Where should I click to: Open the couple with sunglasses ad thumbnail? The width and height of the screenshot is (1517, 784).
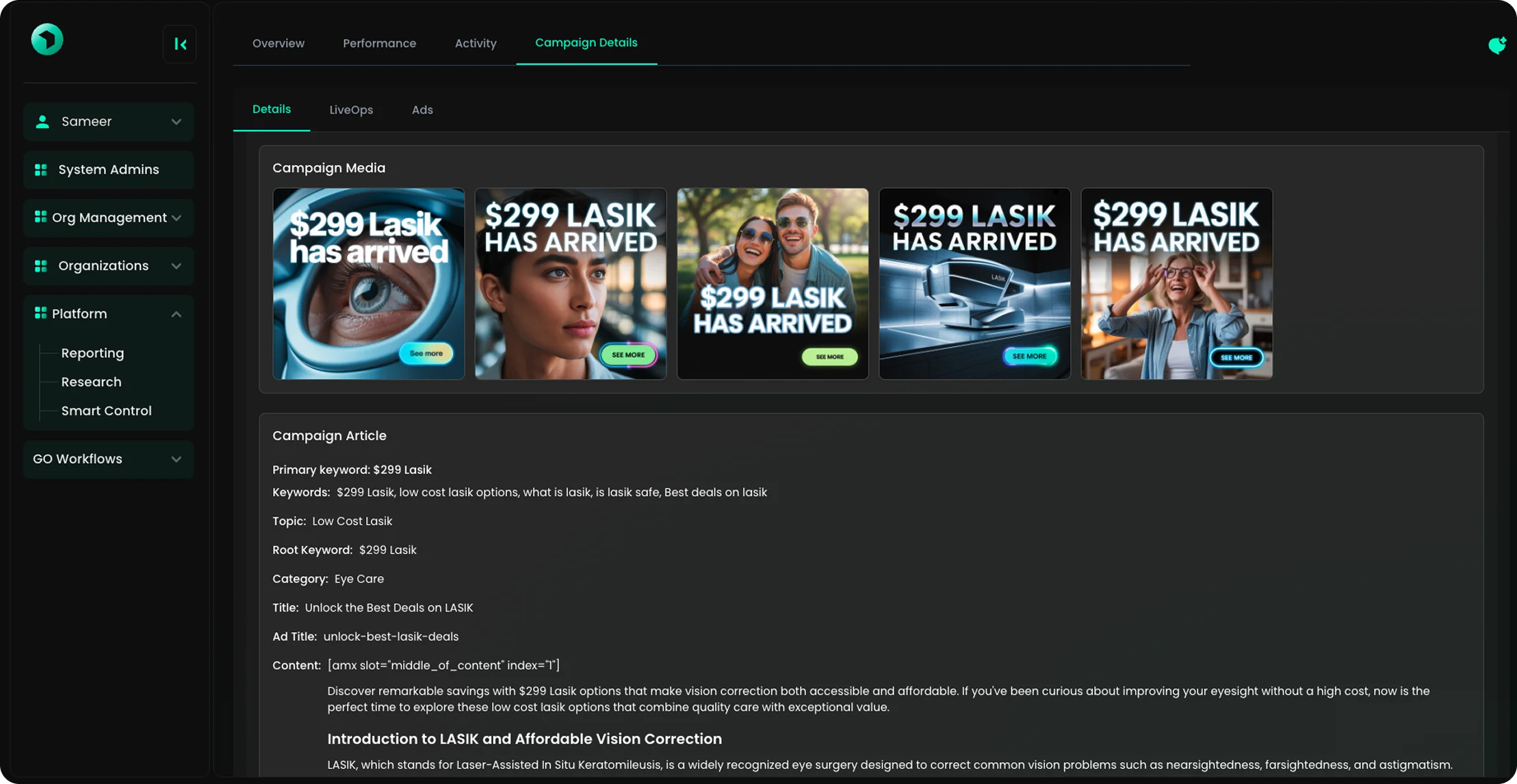point(773,284)
